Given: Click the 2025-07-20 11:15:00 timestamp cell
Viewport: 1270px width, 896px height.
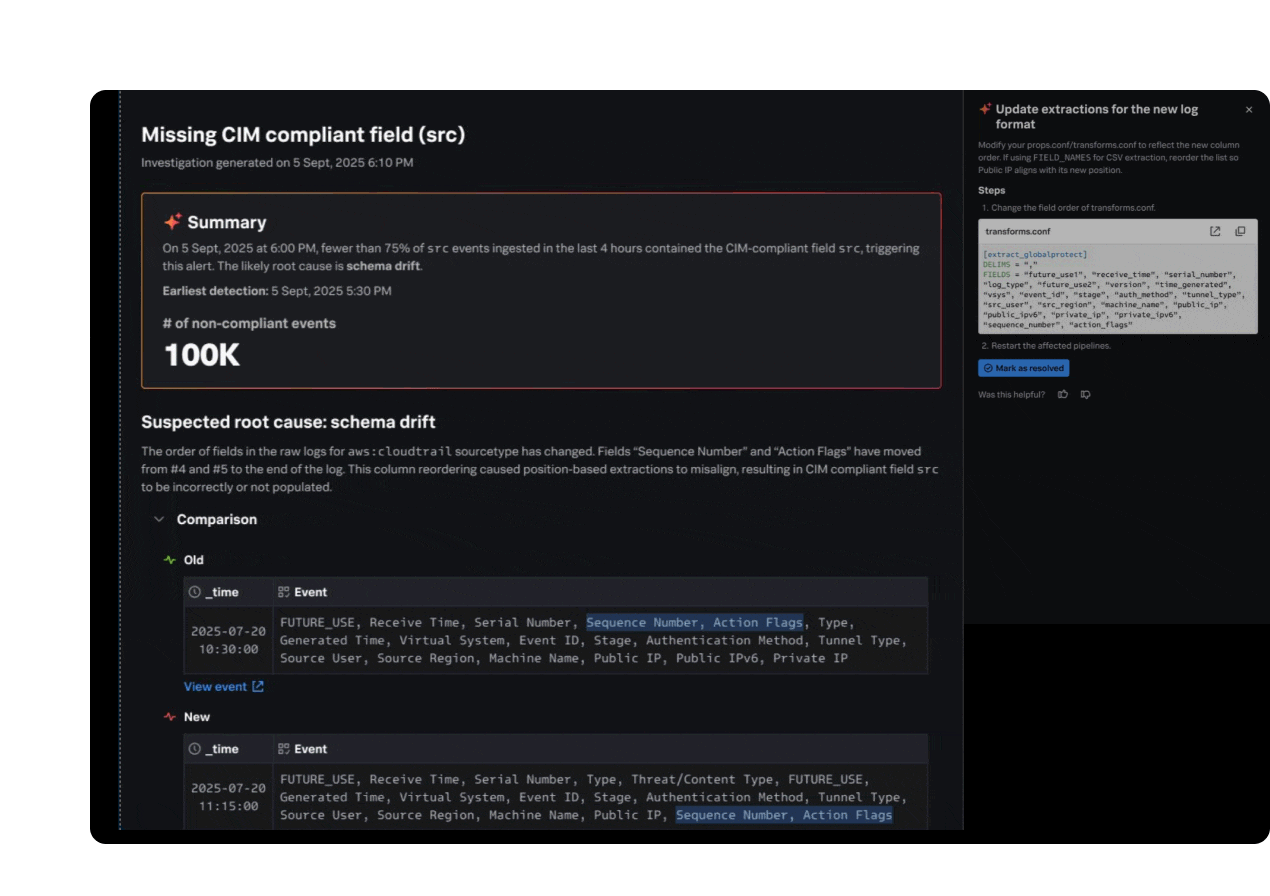Looking at the screenshot, I should pyautogui.click(x=228, y=797).
